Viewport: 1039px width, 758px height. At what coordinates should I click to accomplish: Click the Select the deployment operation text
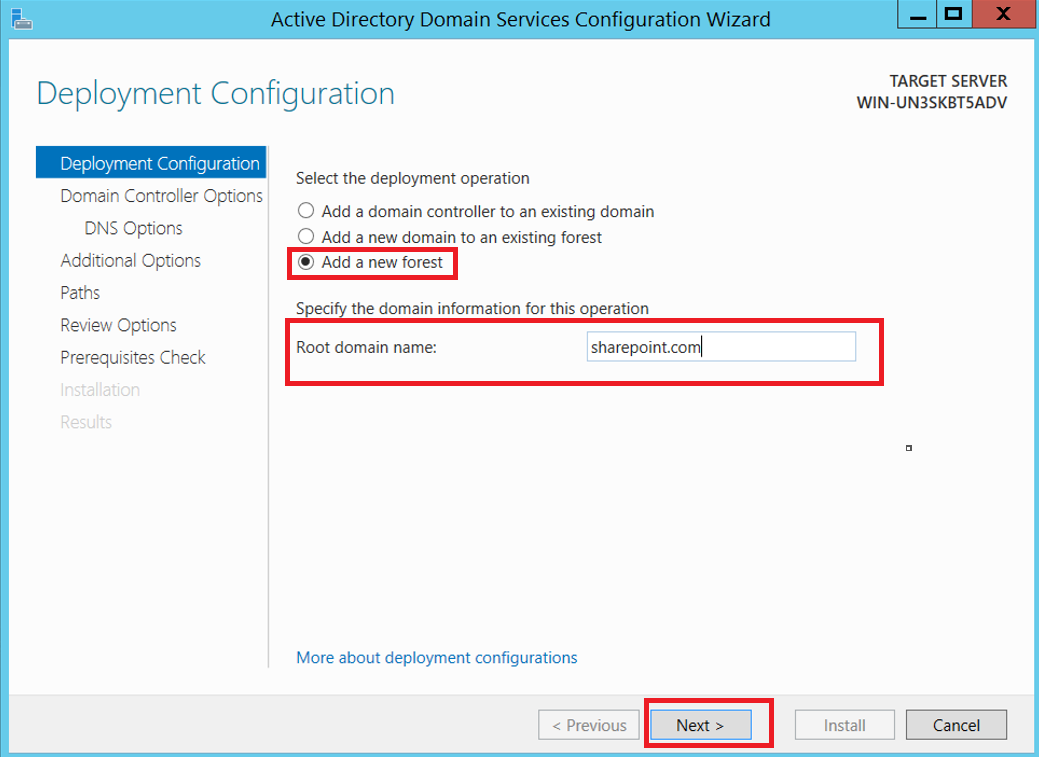(413, 178)
